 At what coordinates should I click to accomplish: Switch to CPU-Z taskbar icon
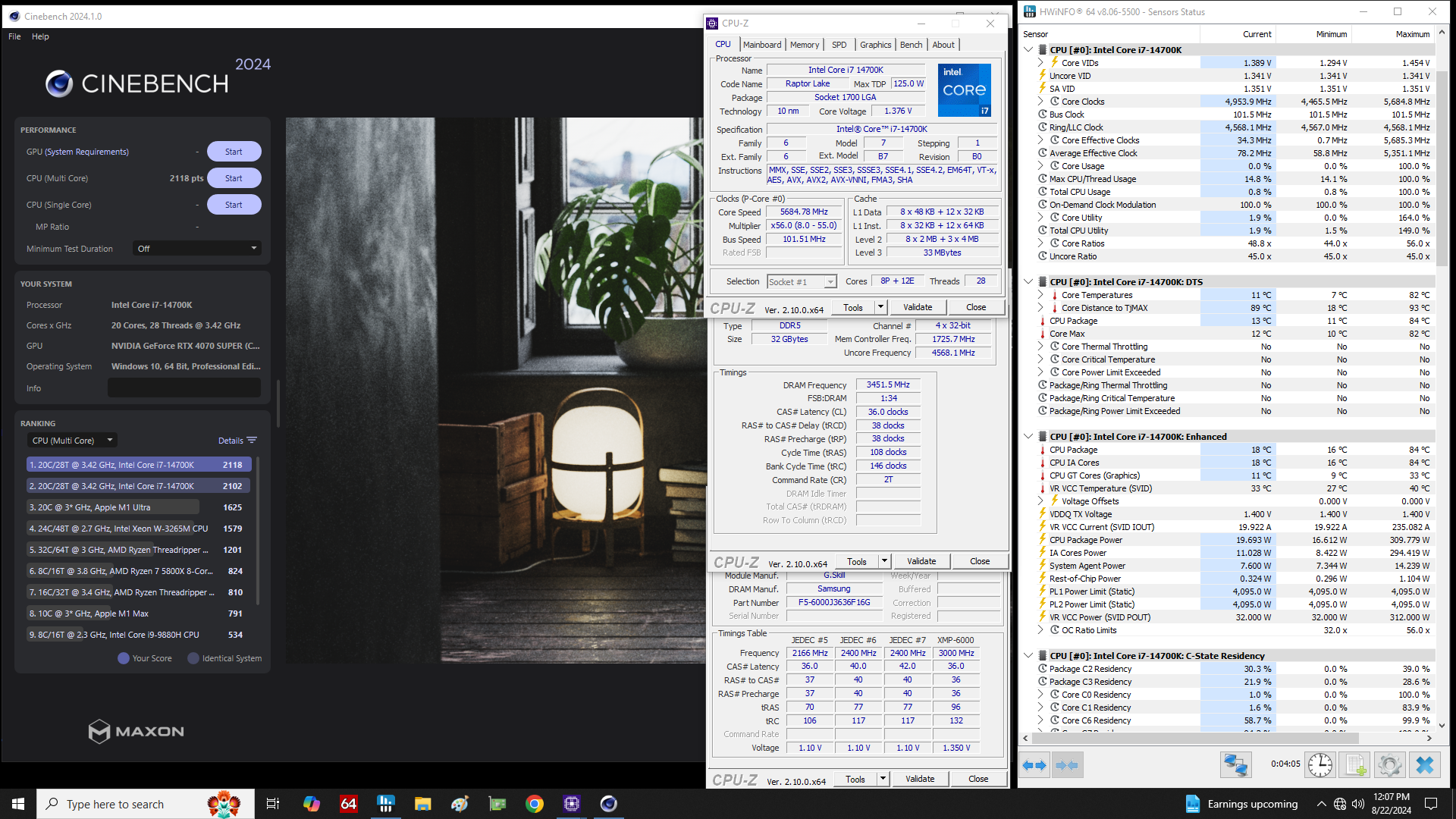click(x=572, y=804)
